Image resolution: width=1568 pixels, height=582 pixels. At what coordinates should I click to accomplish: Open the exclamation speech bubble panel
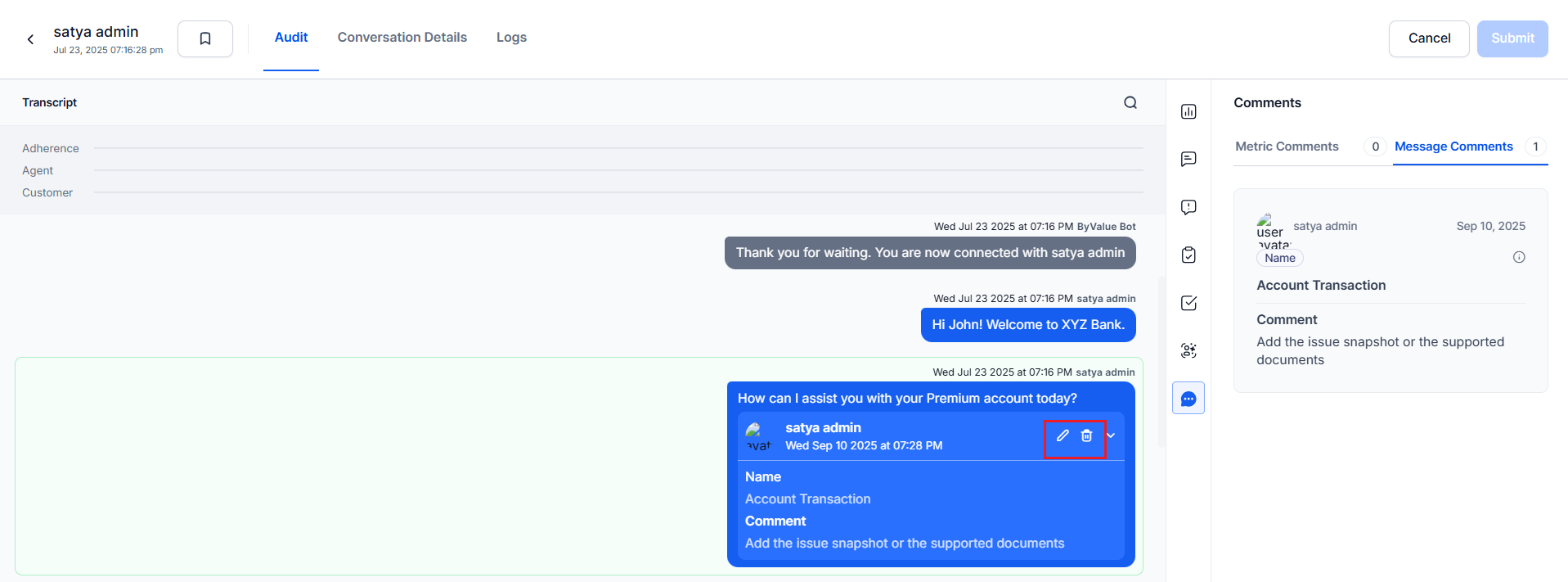coord(1188,207)
